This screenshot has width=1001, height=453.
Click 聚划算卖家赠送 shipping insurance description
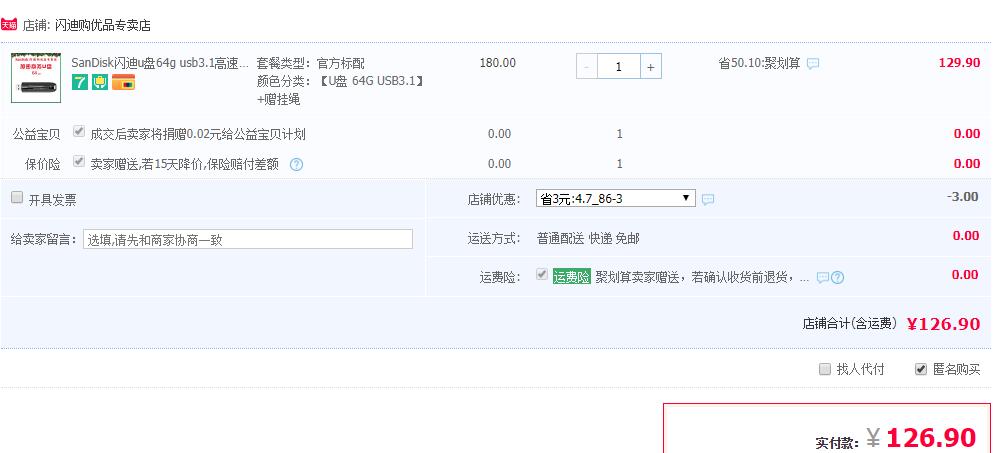click(x=702, y=278)
